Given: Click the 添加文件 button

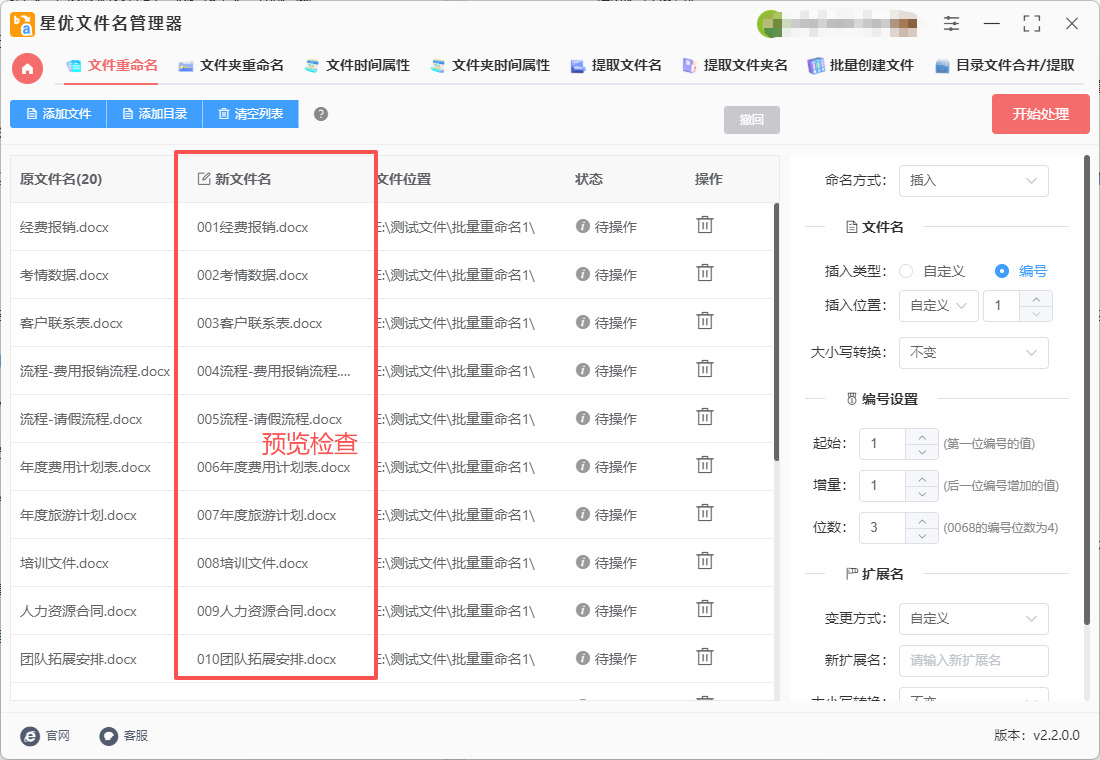Looking at the screenshot, I should [x=58, y=114].
